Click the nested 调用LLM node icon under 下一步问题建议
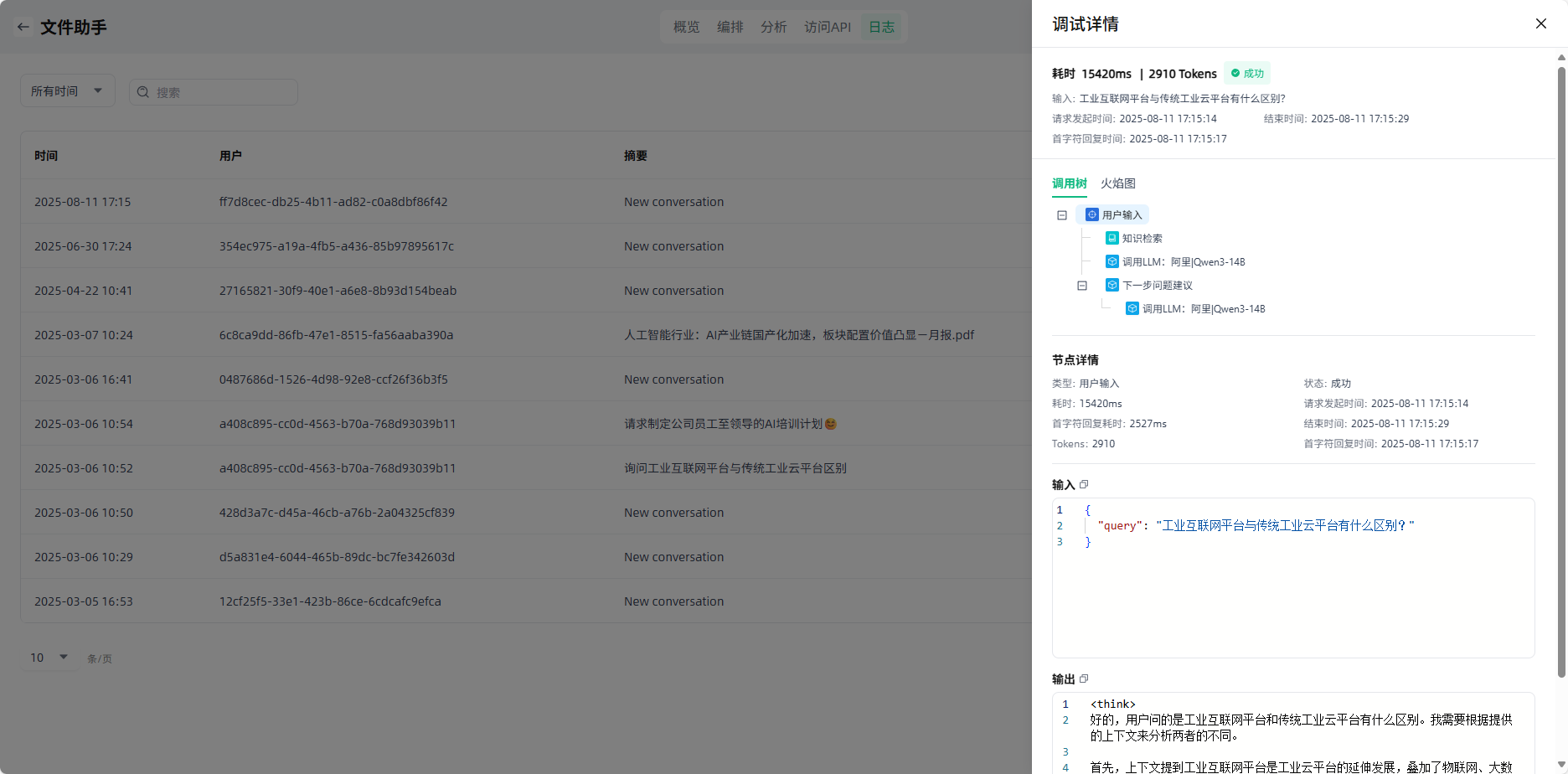 tap(1132, 308)
